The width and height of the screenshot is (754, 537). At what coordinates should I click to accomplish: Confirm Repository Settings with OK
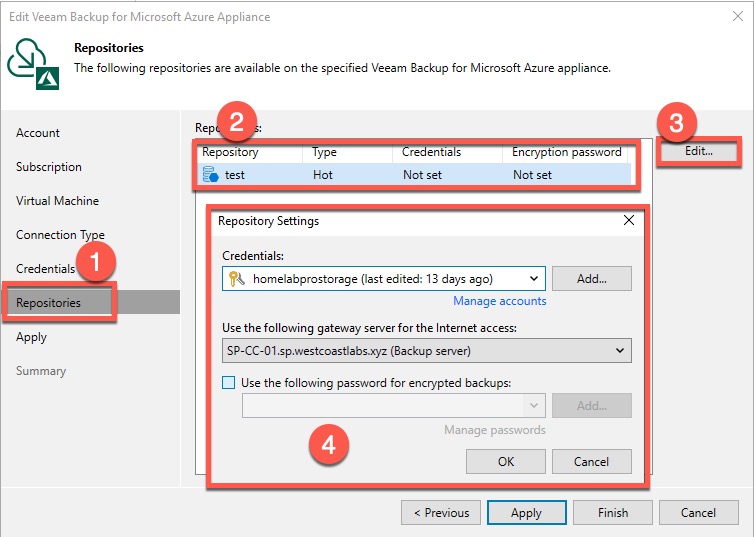tap(506, 461)
